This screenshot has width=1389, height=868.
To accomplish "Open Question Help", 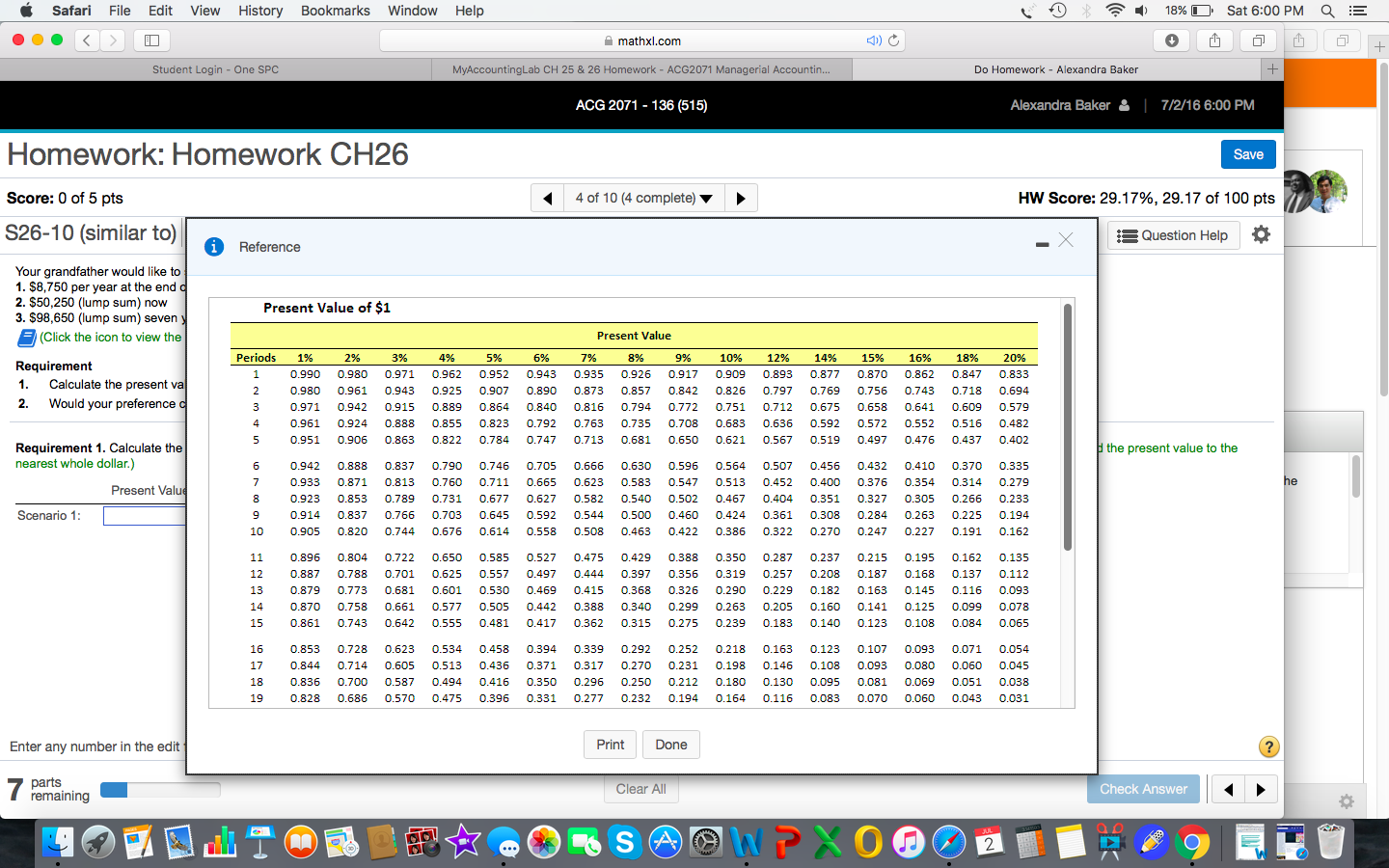I will point(1173,234).
